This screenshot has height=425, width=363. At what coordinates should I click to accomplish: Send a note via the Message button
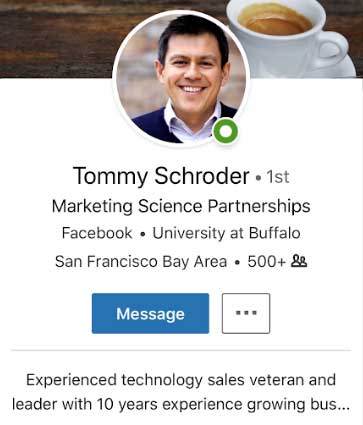pos(150,313)
